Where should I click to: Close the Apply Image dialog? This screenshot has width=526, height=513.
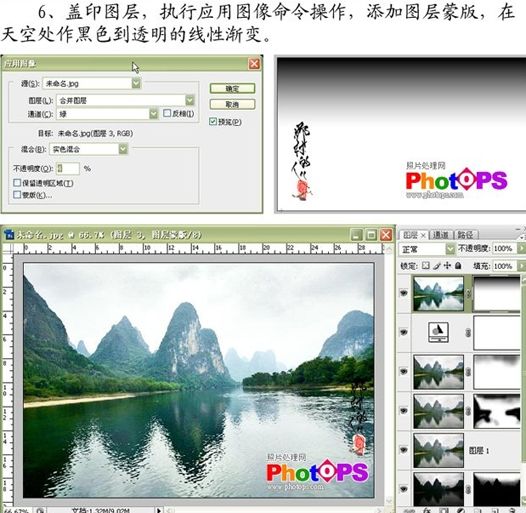coord(254,63)
